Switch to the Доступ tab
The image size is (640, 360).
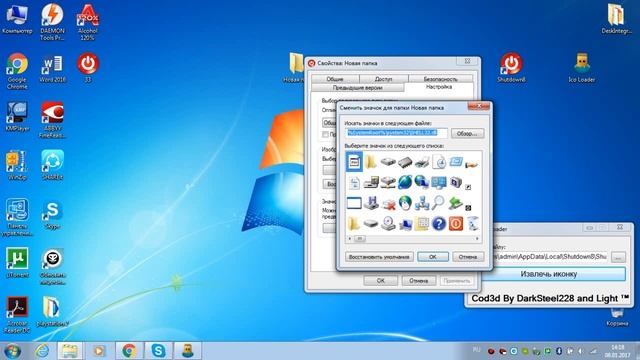[383, 79]
